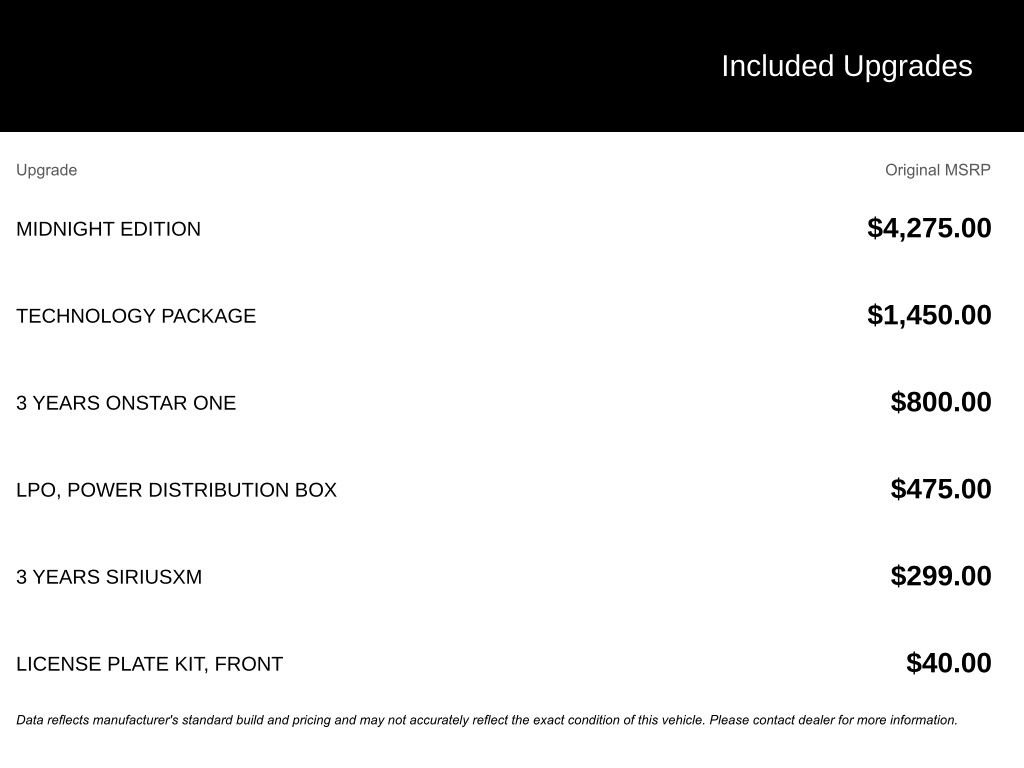Image resolution: width=1024 pixels, height=768 pixels.
Task: Select the 3 YEARS ONSTAR ONE row label
Action: click(126, 403)
